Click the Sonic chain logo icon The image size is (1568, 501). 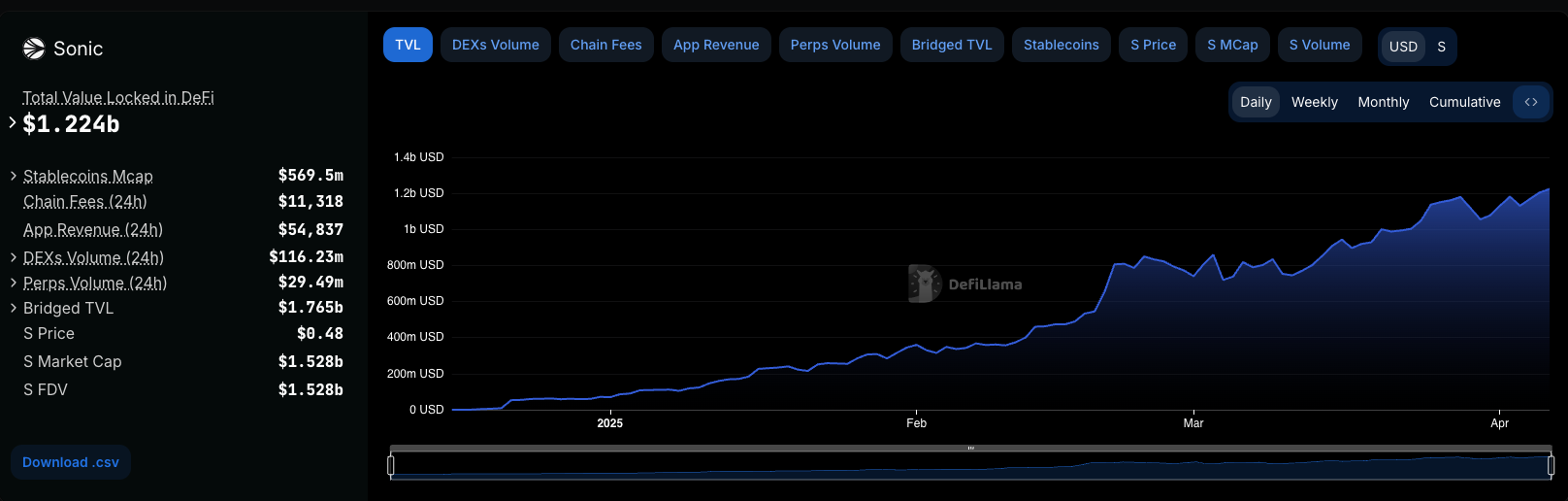pyautogui.click(x=34, y=49)
